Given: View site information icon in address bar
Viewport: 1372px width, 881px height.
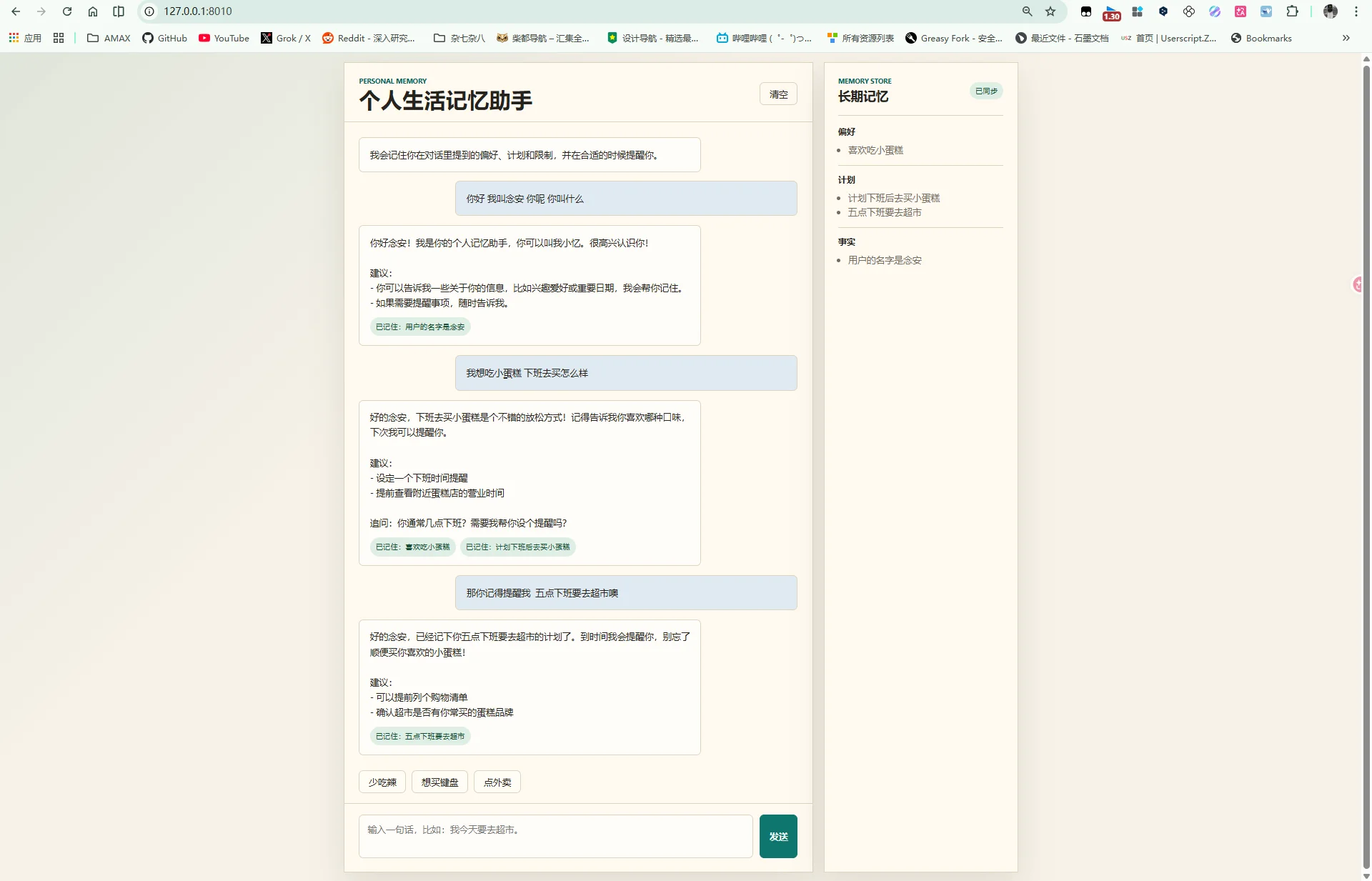Looking at the screenshot, I should point(149,11).
